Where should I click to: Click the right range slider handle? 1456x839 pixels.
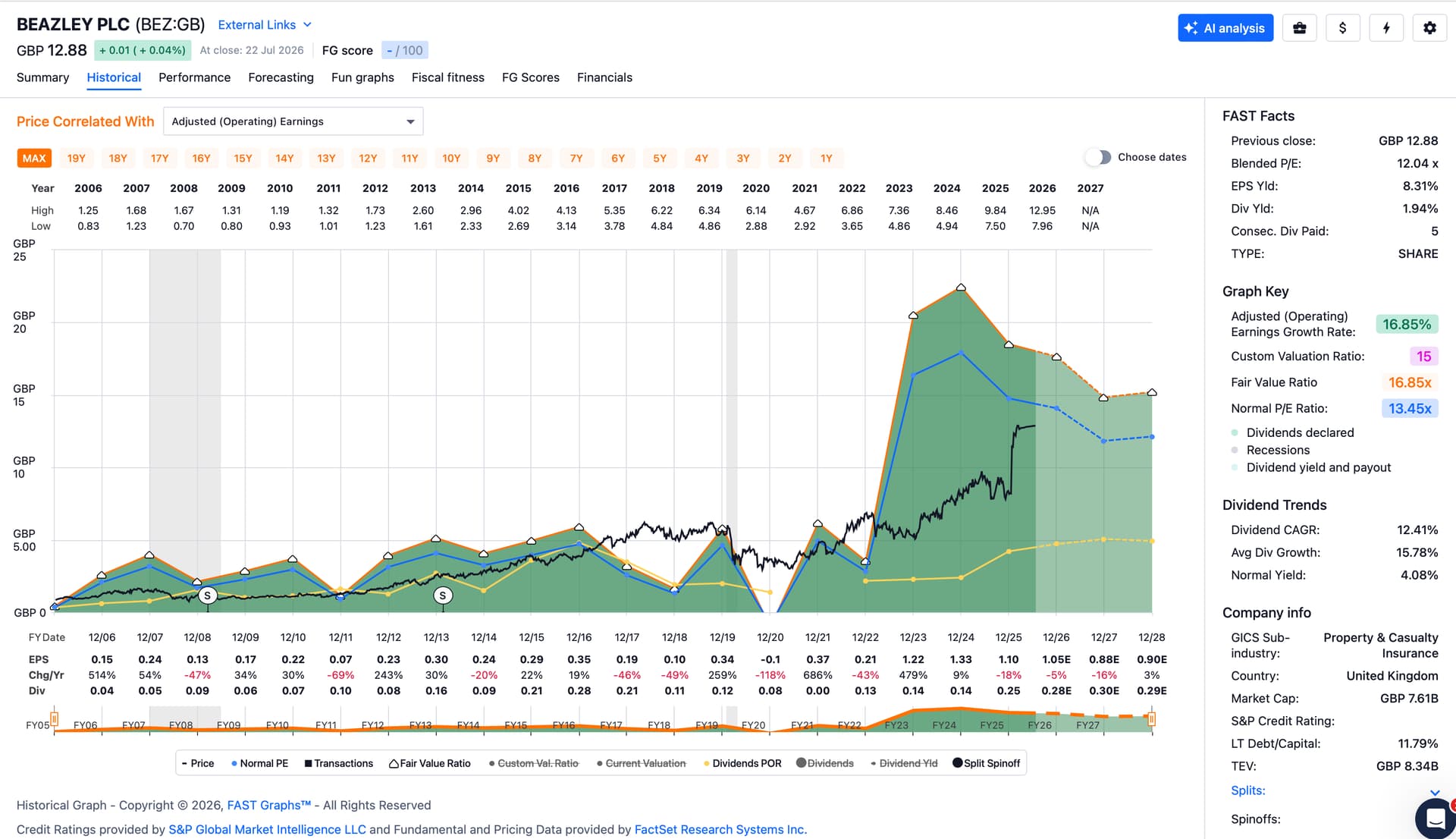click(x=1152, y=718)
